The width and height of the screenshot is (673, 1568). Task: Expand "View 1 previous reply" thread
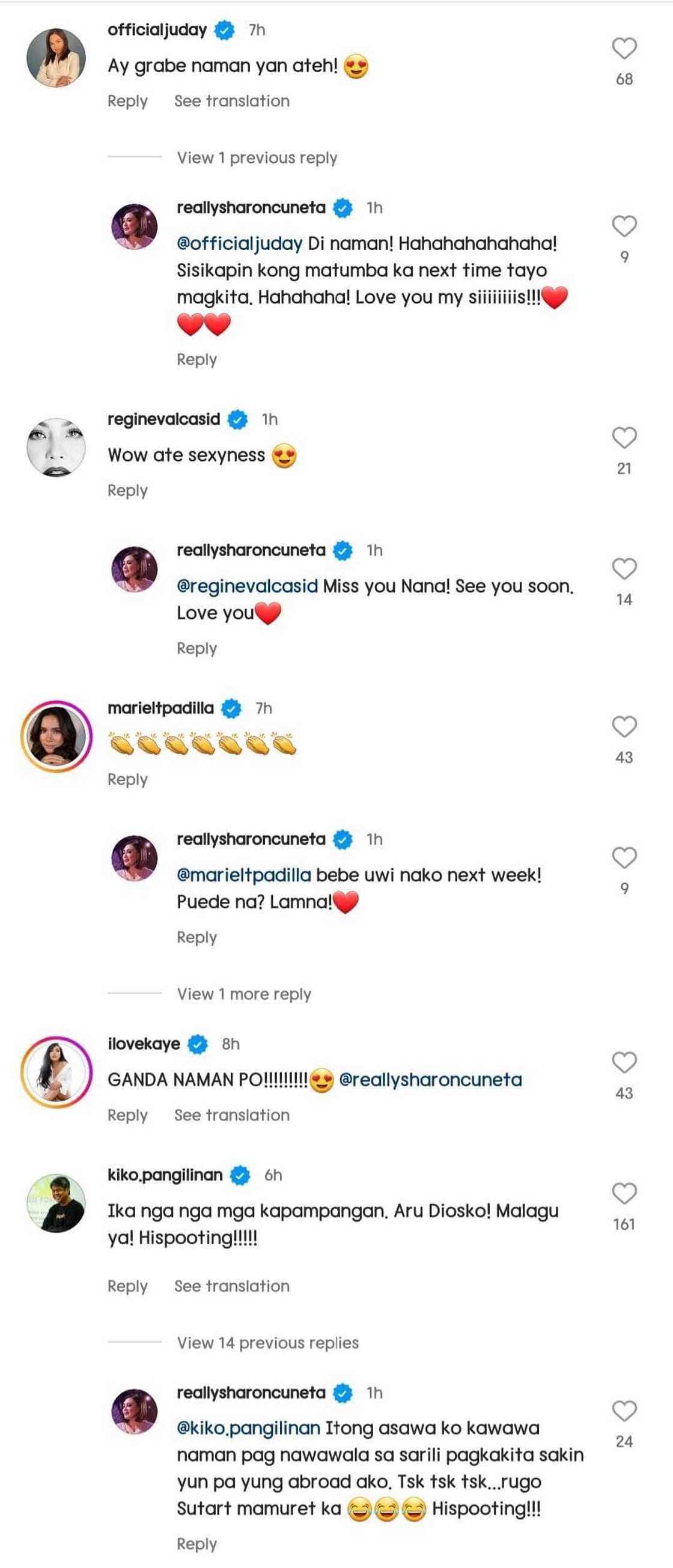tap(257, 158)
